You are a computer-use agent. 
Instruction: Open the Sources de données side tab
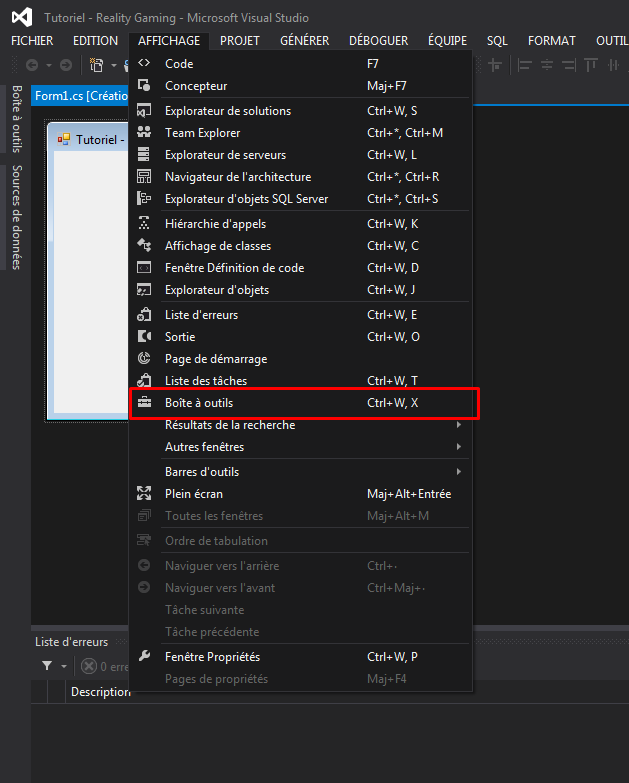click(x=16, y=217)
